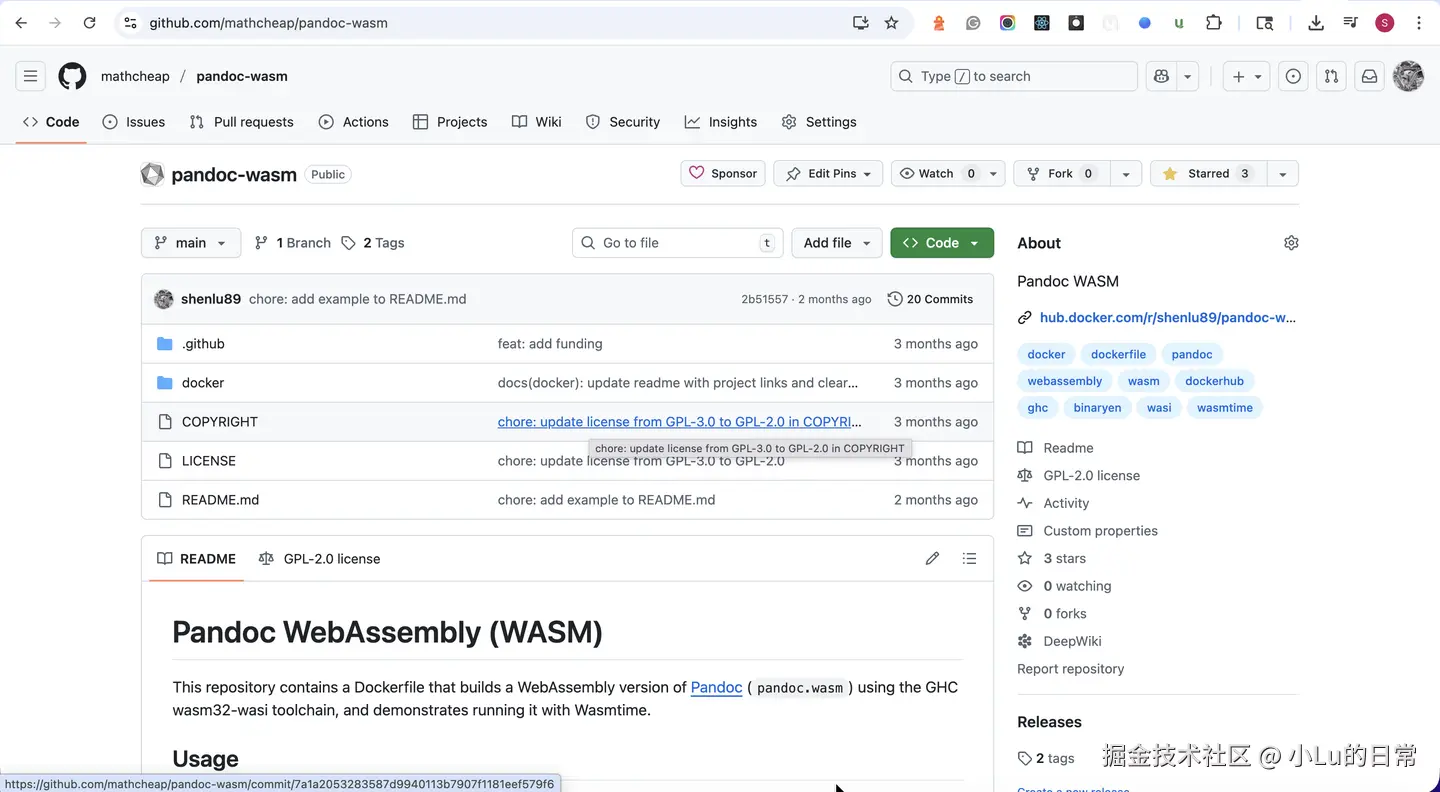
Task: Follow the Pandoc link in the README
Action: 716,687
